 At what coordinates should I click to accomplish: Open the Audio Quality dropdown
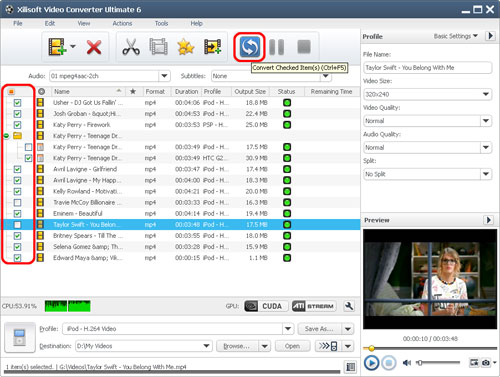[x=486, y=147]
